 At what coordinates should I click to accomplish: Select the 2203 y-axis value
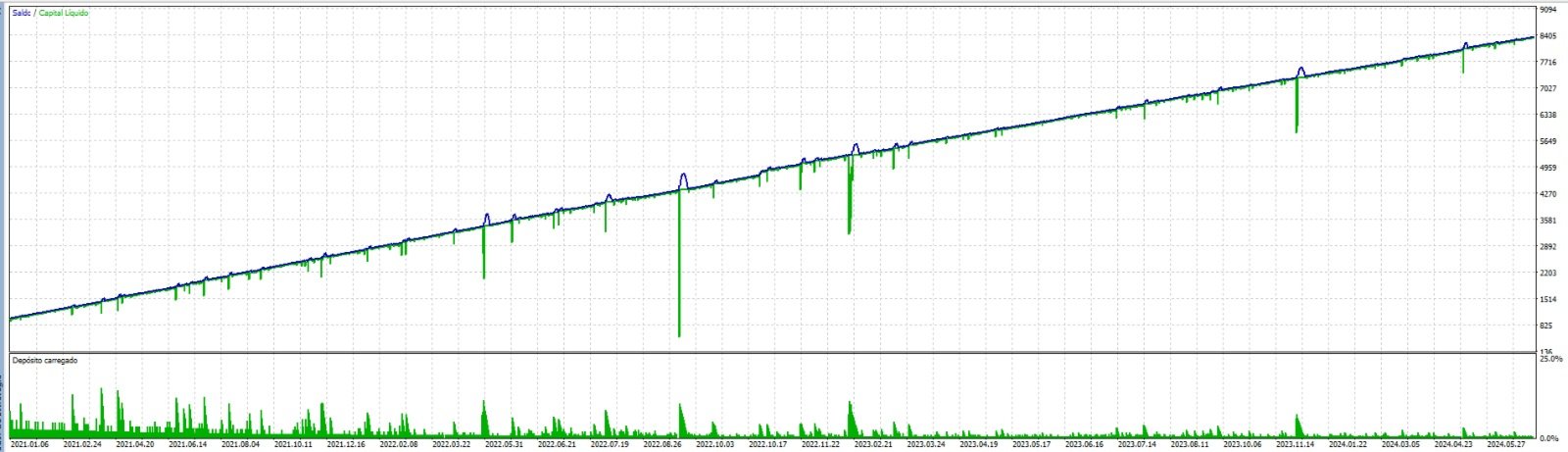(1548, 273)
